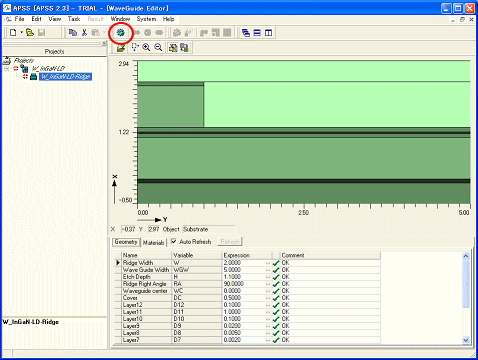This screenshot has height=360, width=478.
Task: Click the import folder icon in editor toolbar
Action: coord(121,48)
